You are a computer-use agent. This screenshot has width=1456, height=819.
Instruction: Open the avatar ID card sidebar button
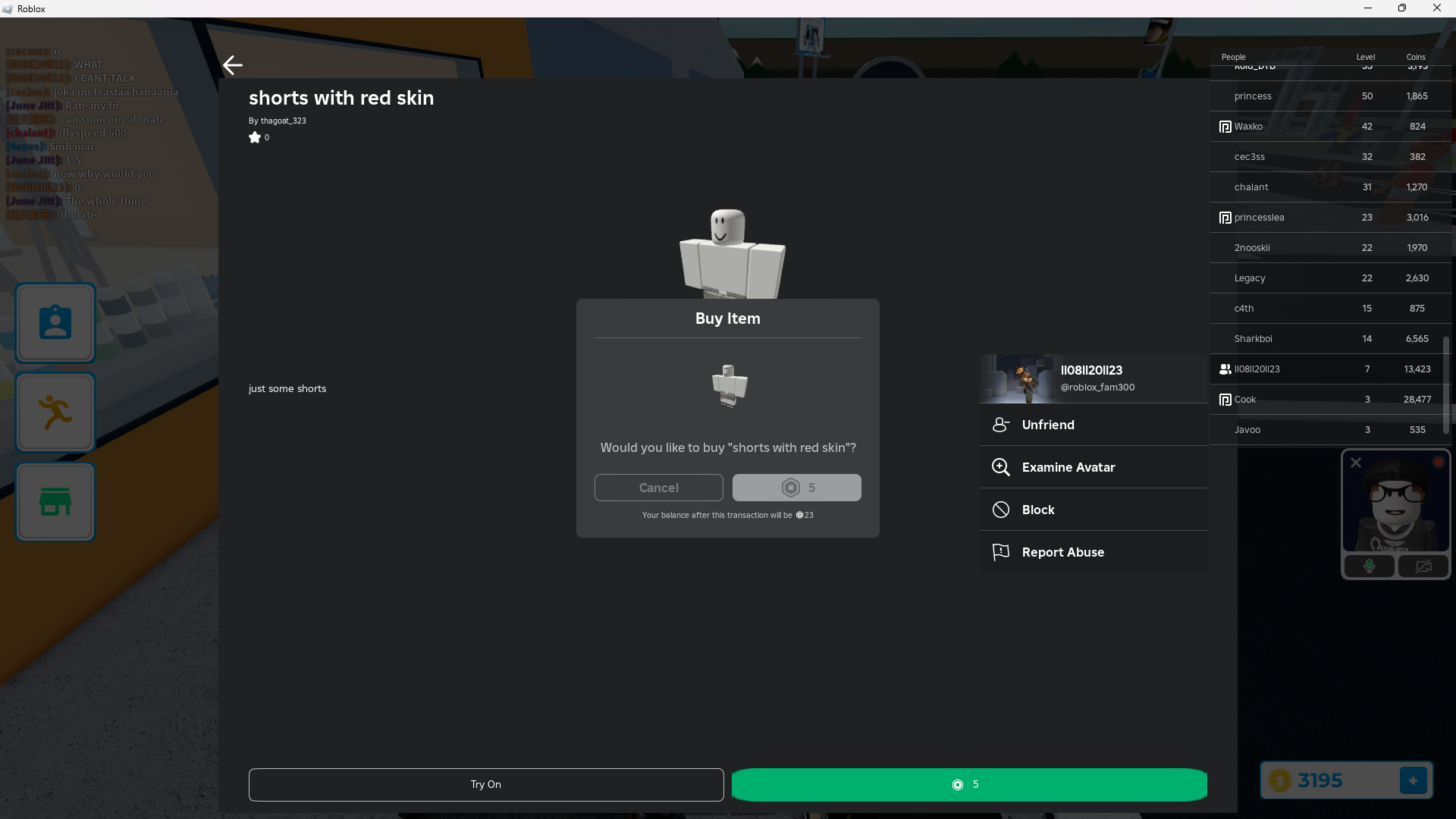tap(55, 323)
